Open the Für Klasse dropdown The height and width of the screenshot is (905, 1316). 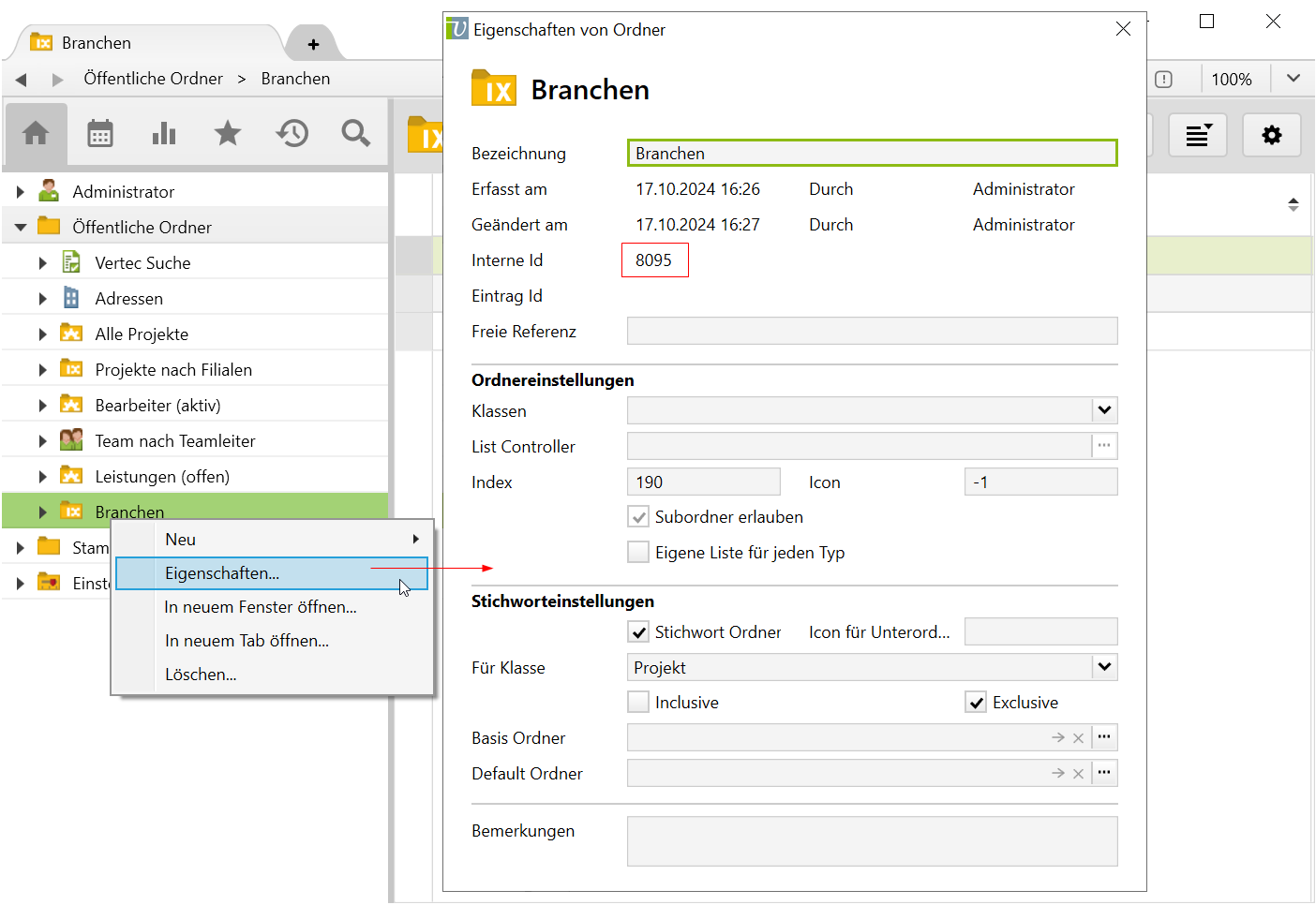pos(1104,667)
